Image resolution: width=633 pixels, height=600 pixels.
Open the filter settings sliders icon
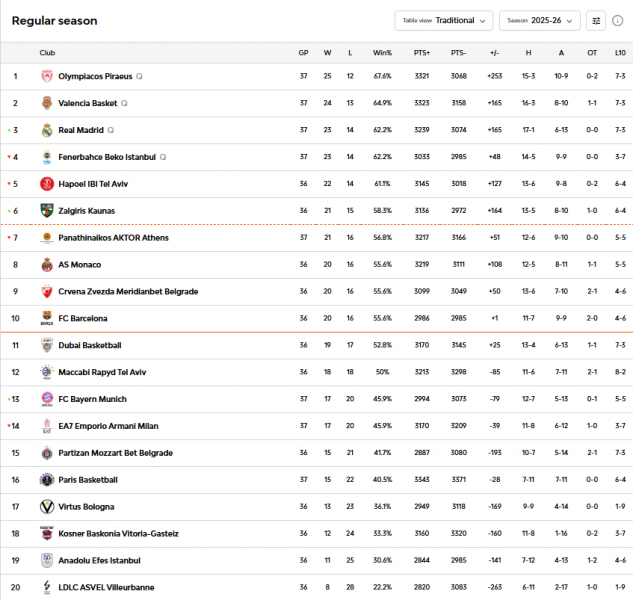pyautogui.click(x=596, y=20)
